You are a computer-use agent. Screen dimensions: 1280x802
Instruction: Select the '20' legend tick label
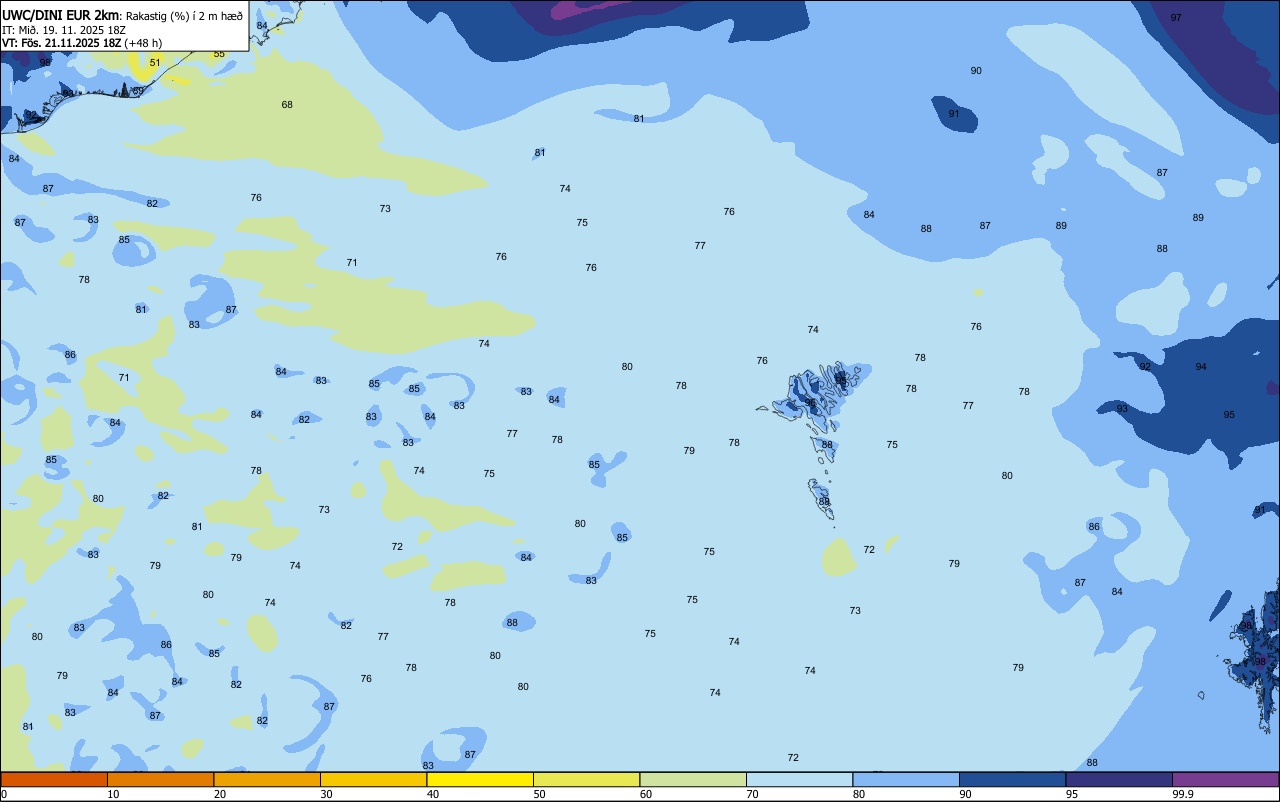[220, 794]
